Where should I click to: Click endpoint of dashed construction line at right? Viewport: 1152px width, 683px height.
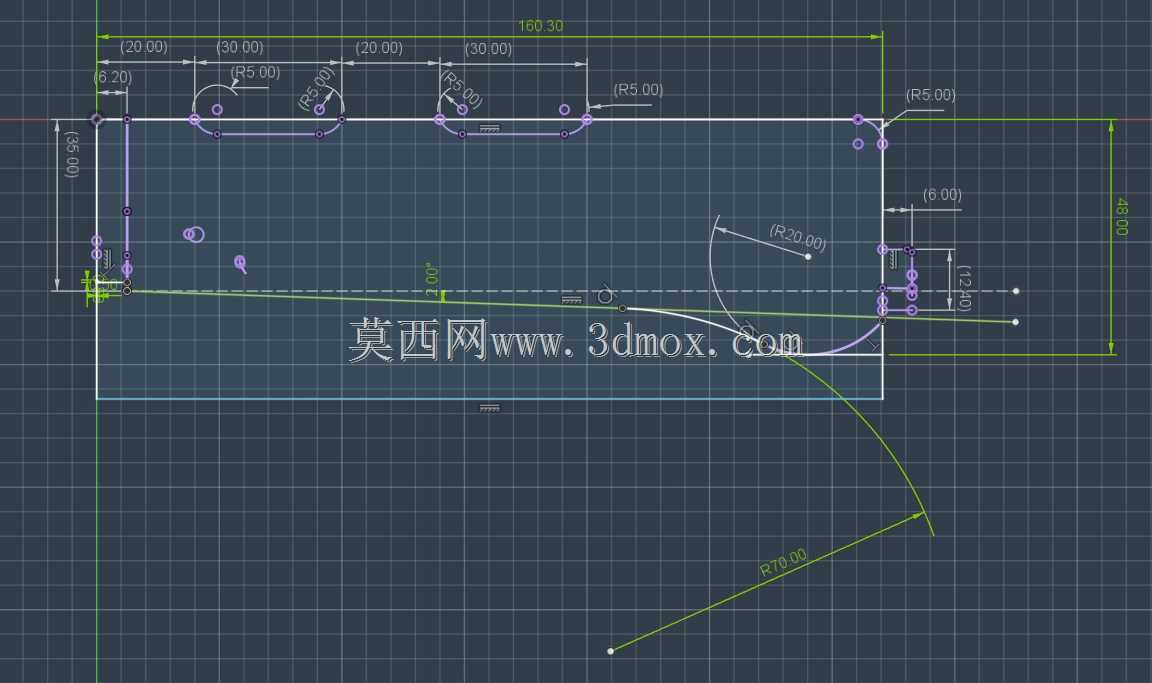coord(1016,291)
